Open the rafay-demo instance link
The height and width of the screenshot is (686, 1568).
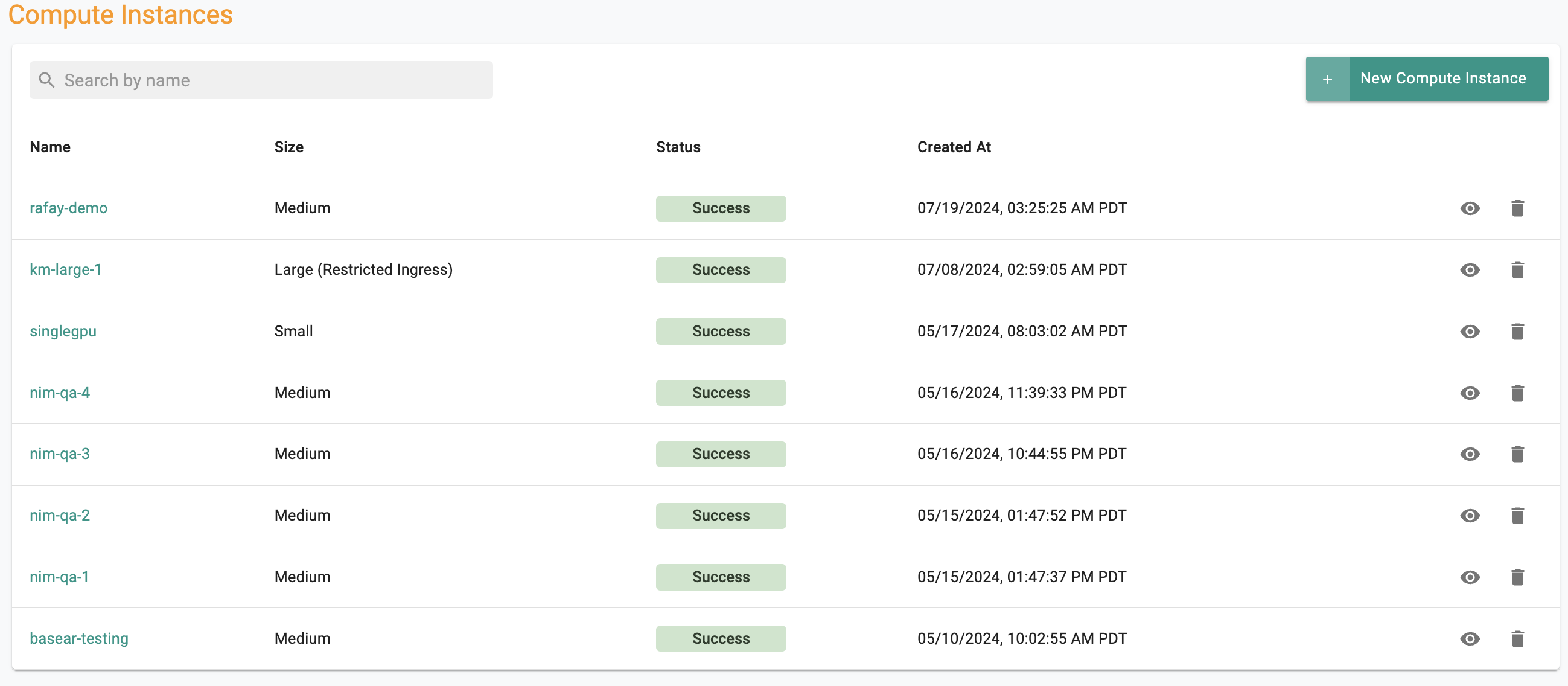pos(68,208)
